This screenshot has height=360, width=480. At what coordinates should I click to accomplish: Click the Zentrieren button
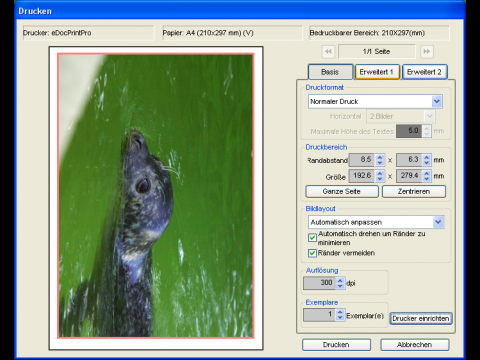pos(414,192)
